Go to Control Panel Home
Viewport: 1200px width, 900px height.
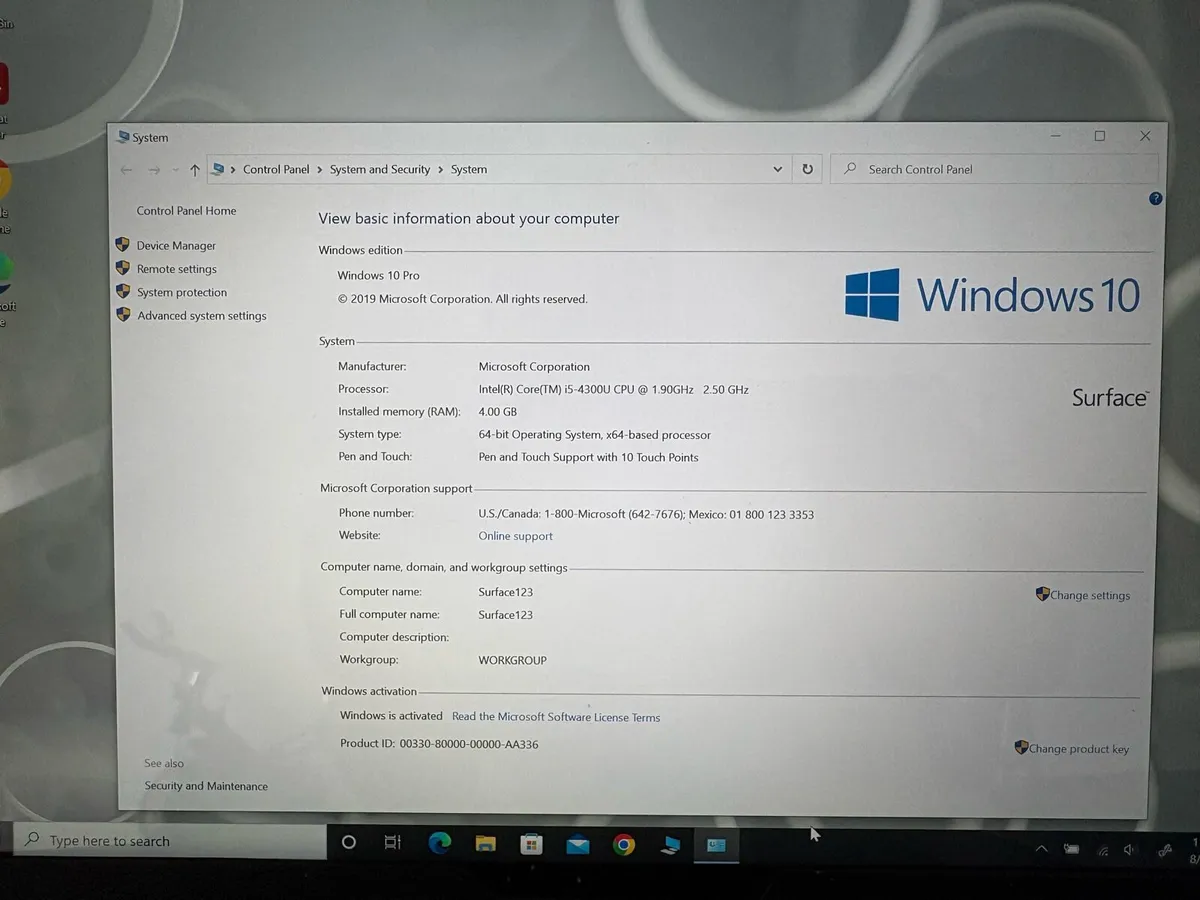point(187,211)
